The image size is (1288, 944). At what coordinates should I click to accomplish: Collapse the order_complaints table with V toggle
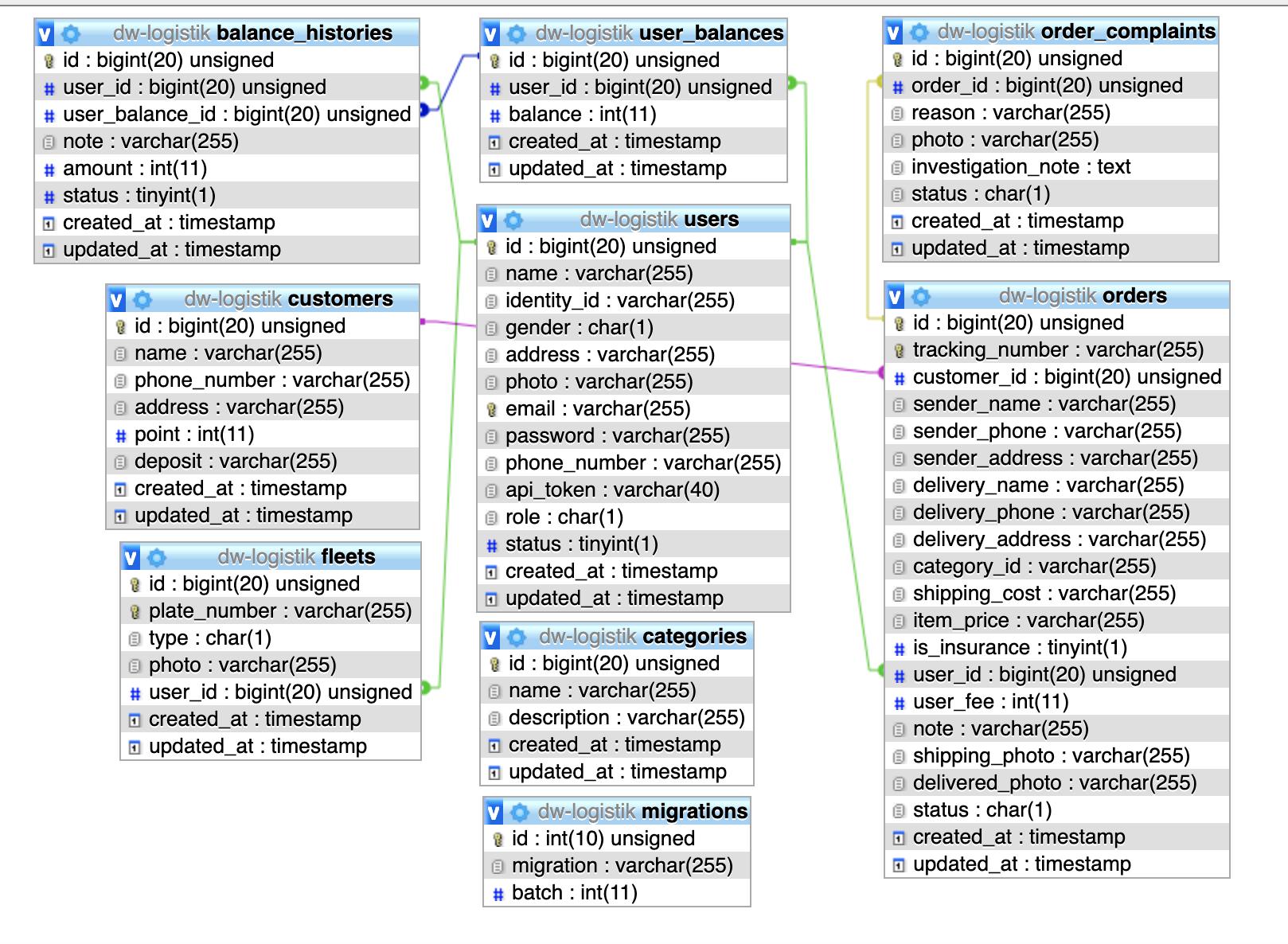[x=894, y=32]
